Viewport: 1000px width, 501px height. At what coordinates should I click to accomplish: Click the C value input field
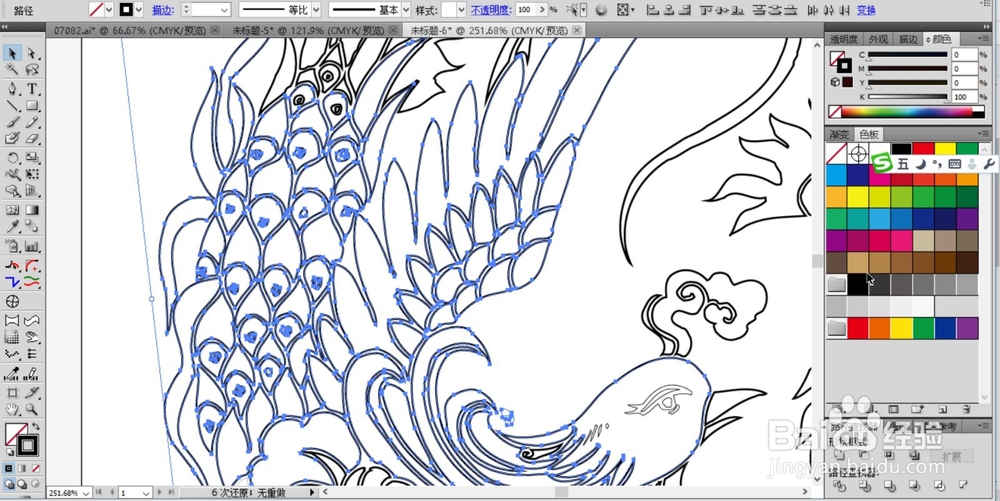coord(964,55)
